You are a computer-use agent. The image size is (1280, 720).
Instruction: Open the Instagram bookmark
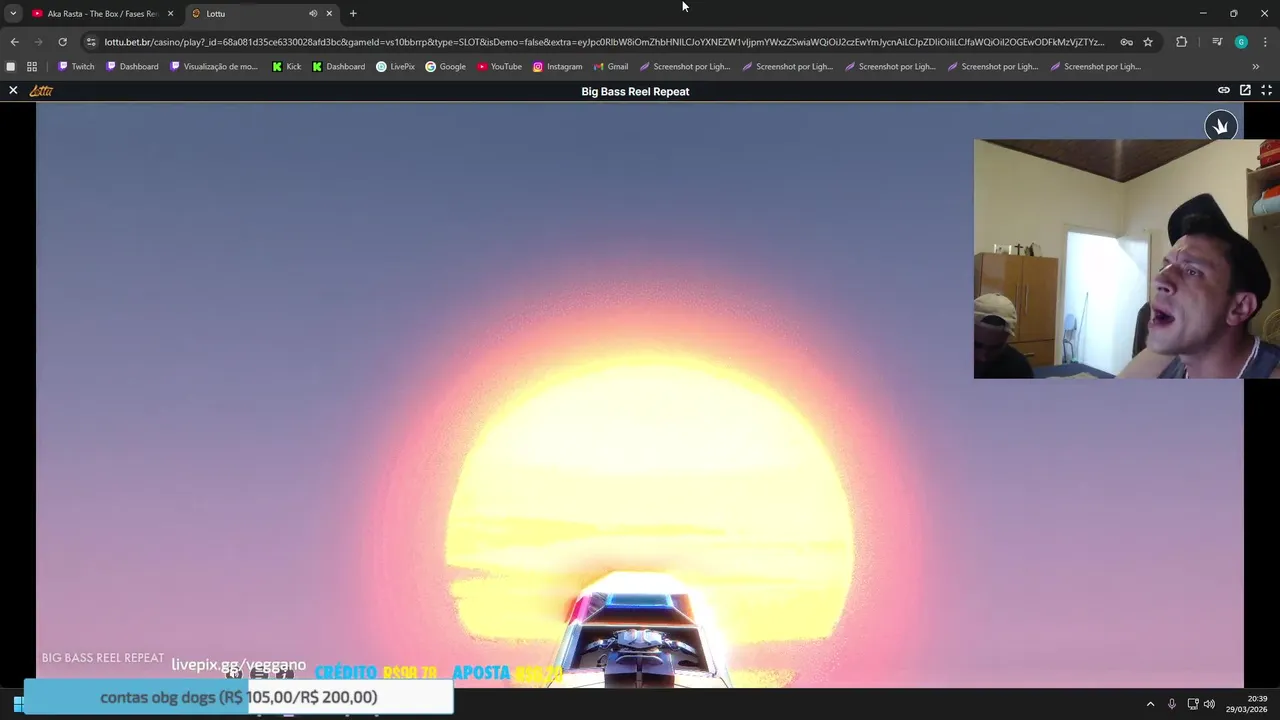[557, 66]
